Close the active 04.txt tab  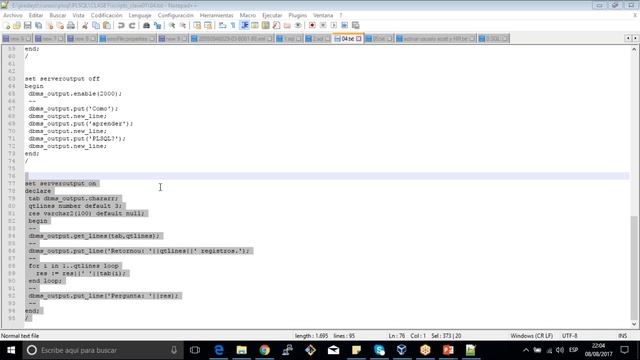(x=359, y=39)
